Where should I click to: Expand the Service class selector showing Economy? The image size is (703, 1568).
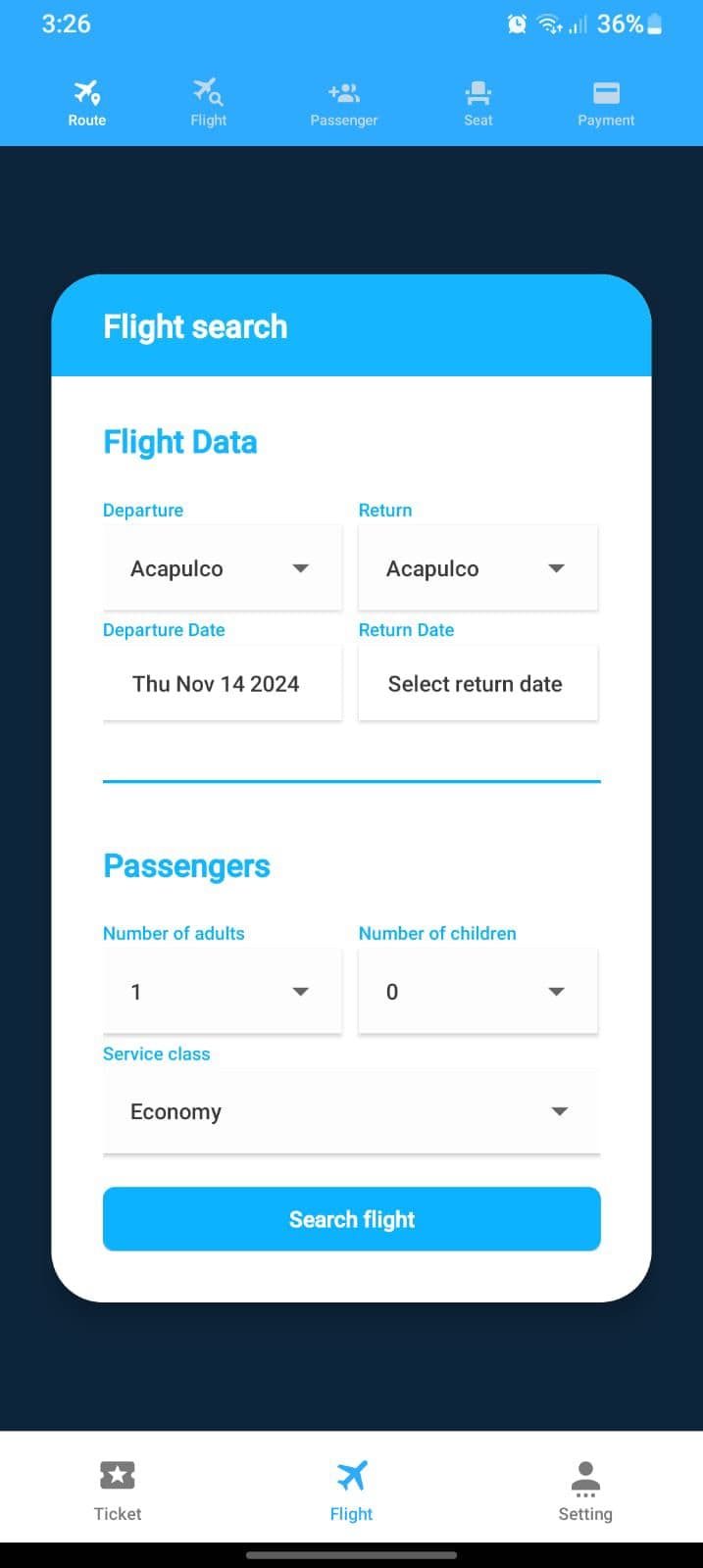click(351, 1111)
